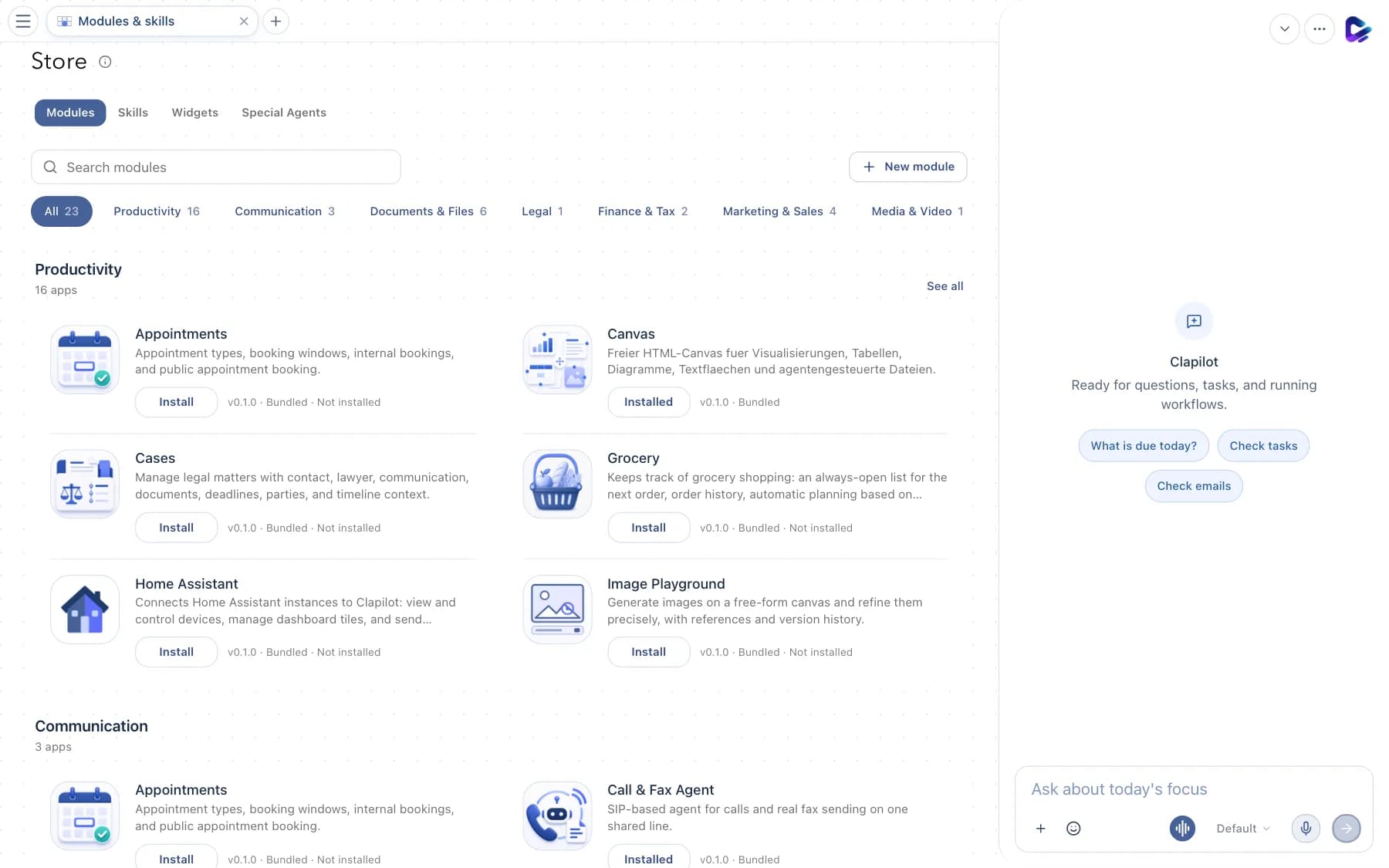Image resolution: width=1389 pixels, height=868 pixels.
Task: Open the hamburger menu icon
Action: click(23, 21)
